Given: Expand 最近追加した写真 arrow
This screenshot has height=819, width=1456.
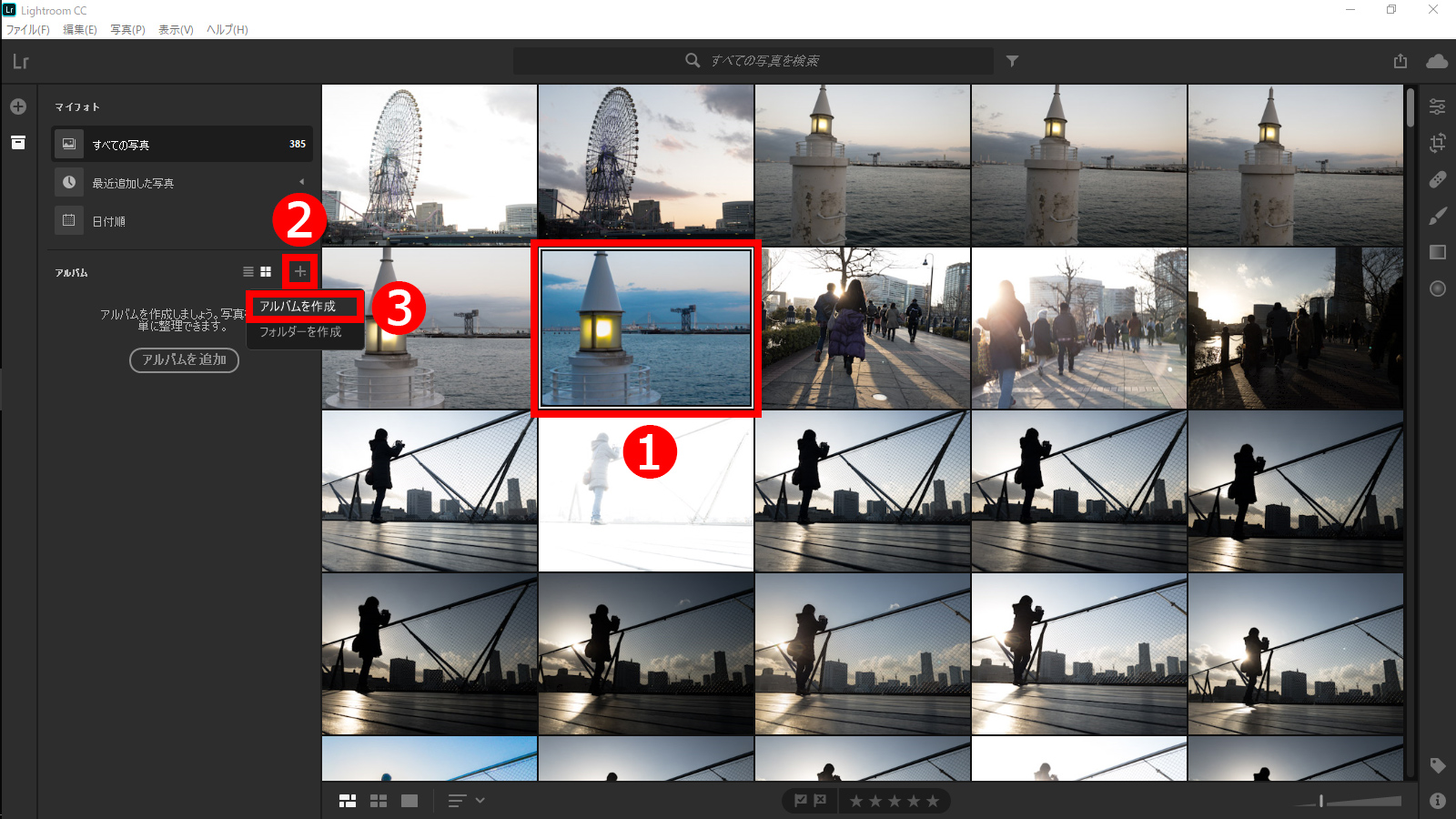Looking at the screenshot, I should click(301, 182).
